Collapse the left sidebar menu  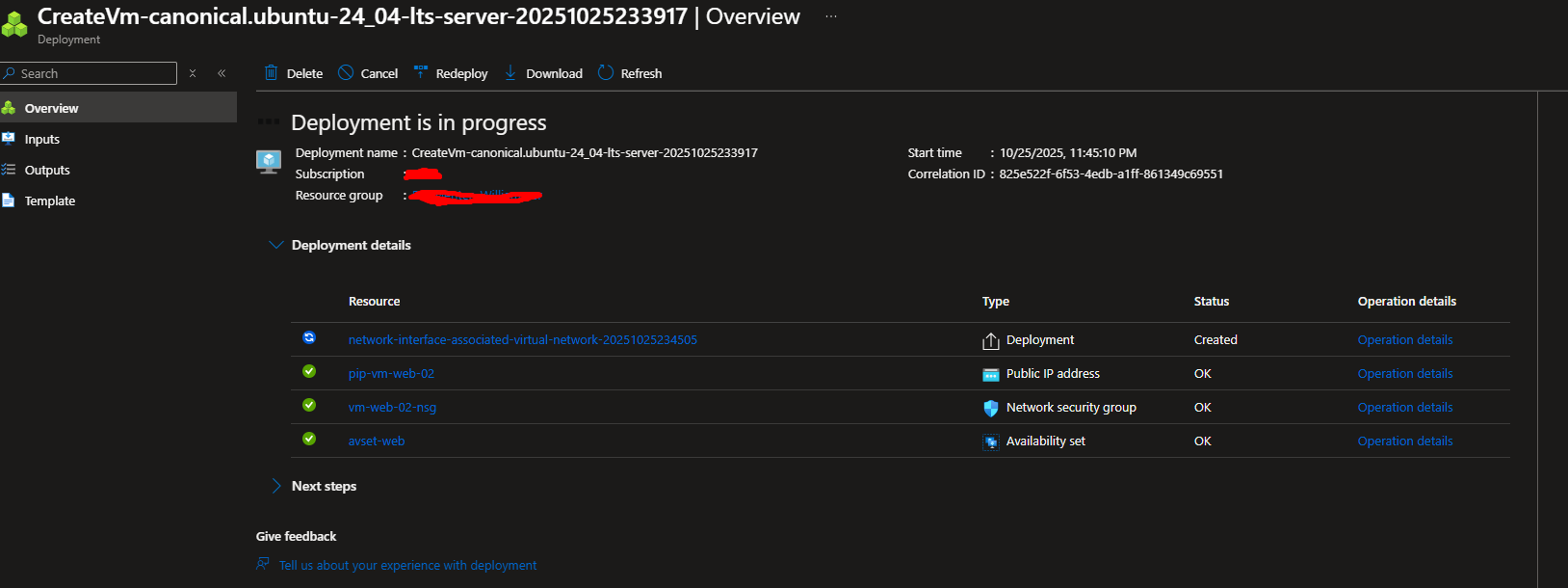(x=222, y=73)
